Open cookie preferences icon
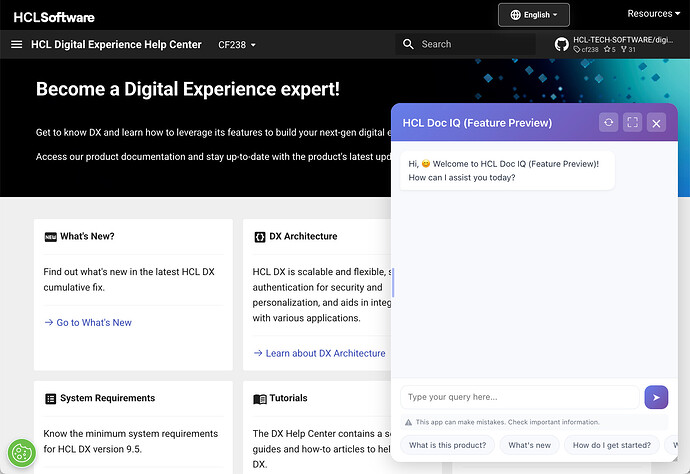Image resolution: width=690 pixels, height=474 pixels. (x=21, y=453)
